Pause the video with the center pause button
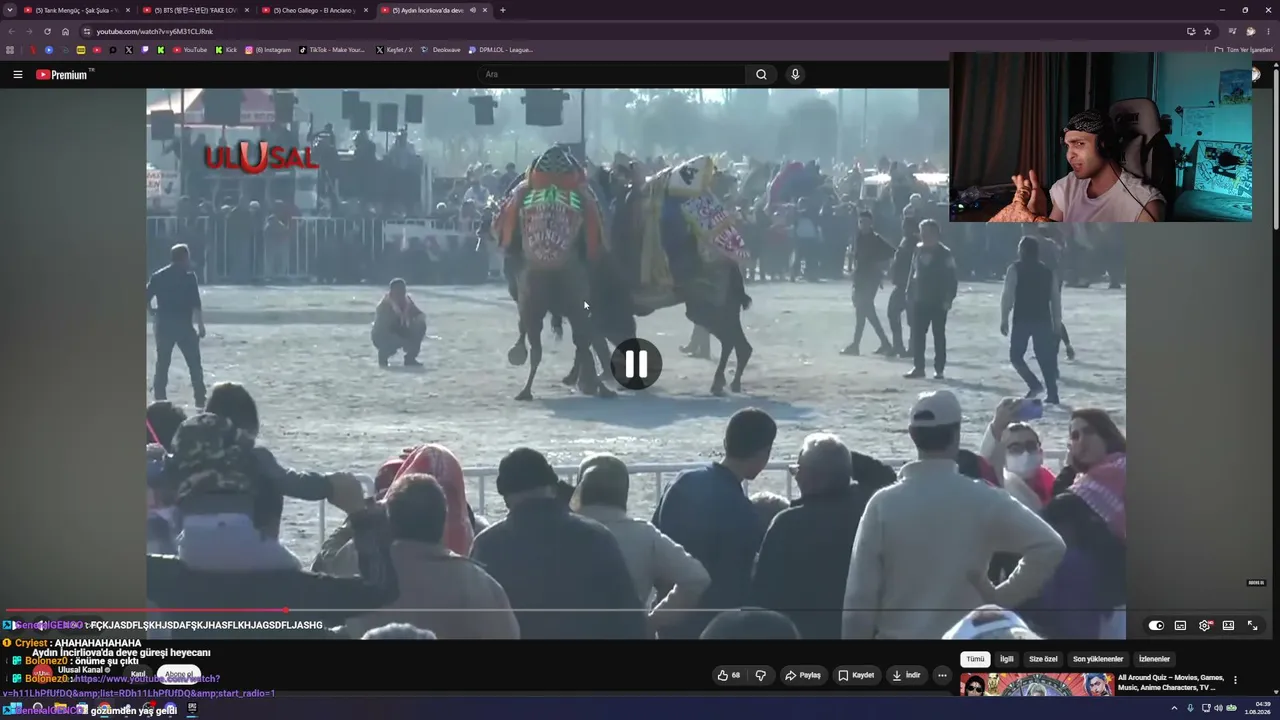 pos(636,364)
